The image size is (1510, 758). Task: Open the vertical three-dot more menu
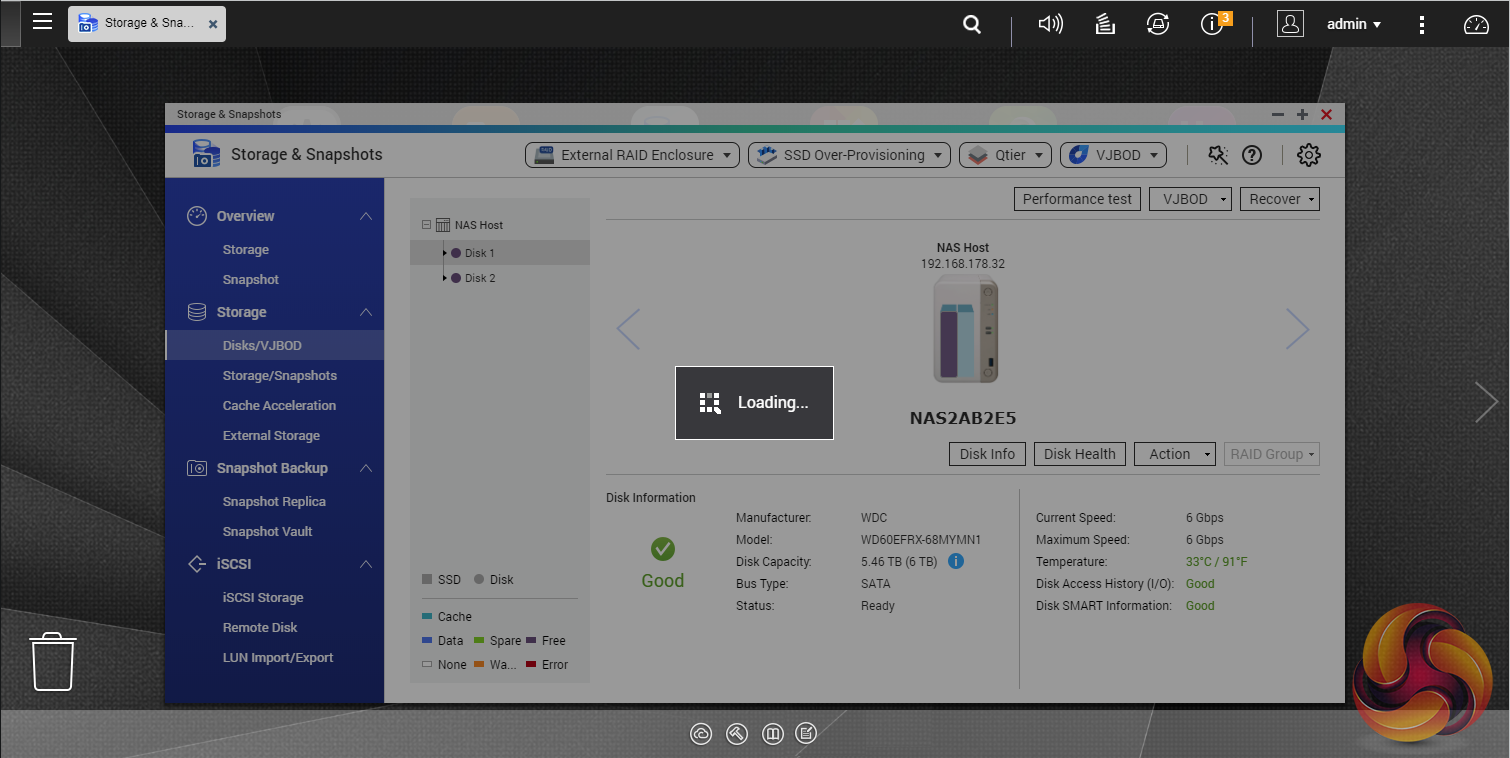pyautogui.click(x=1422, y=25)
